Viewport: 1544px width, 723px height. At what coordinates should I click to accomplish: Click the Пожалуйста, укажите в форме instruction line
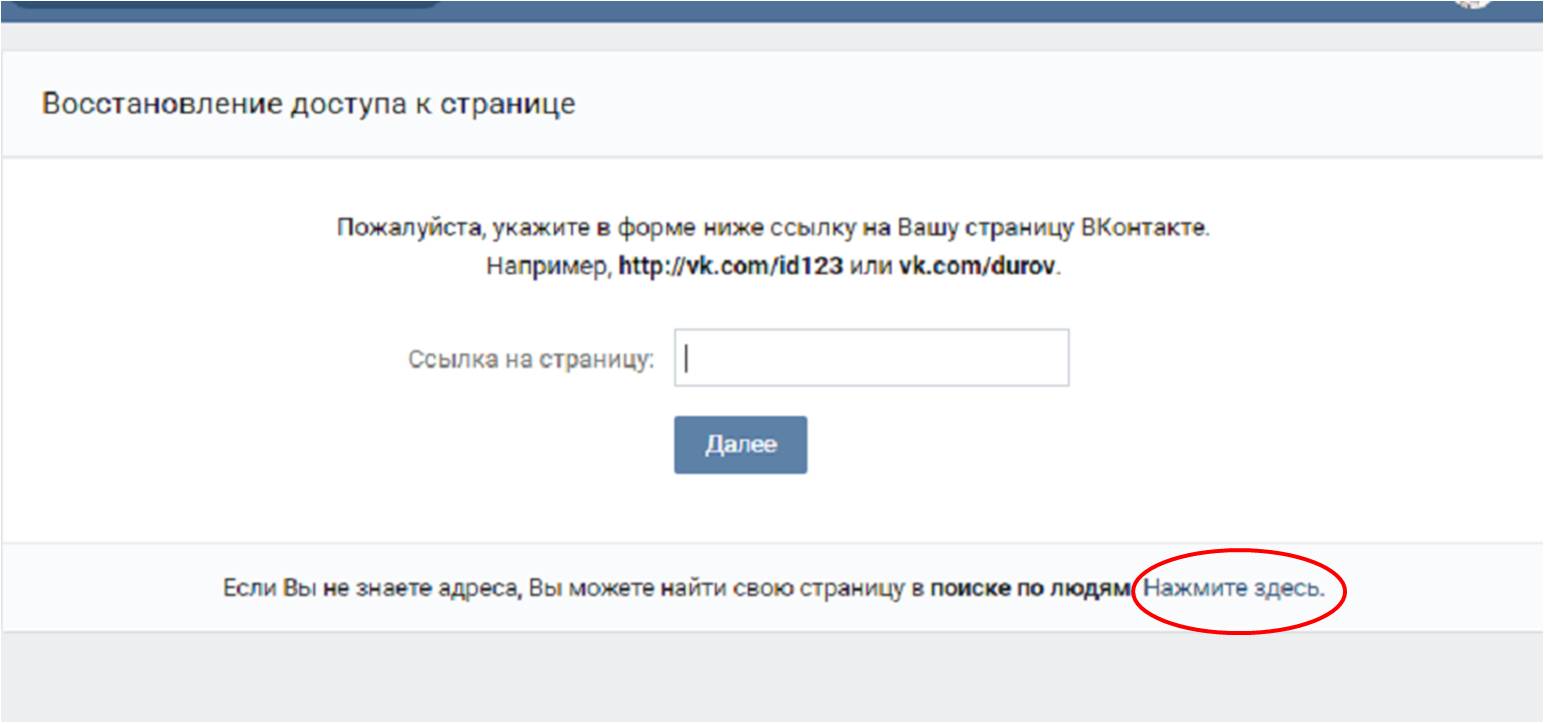(773, 228)
